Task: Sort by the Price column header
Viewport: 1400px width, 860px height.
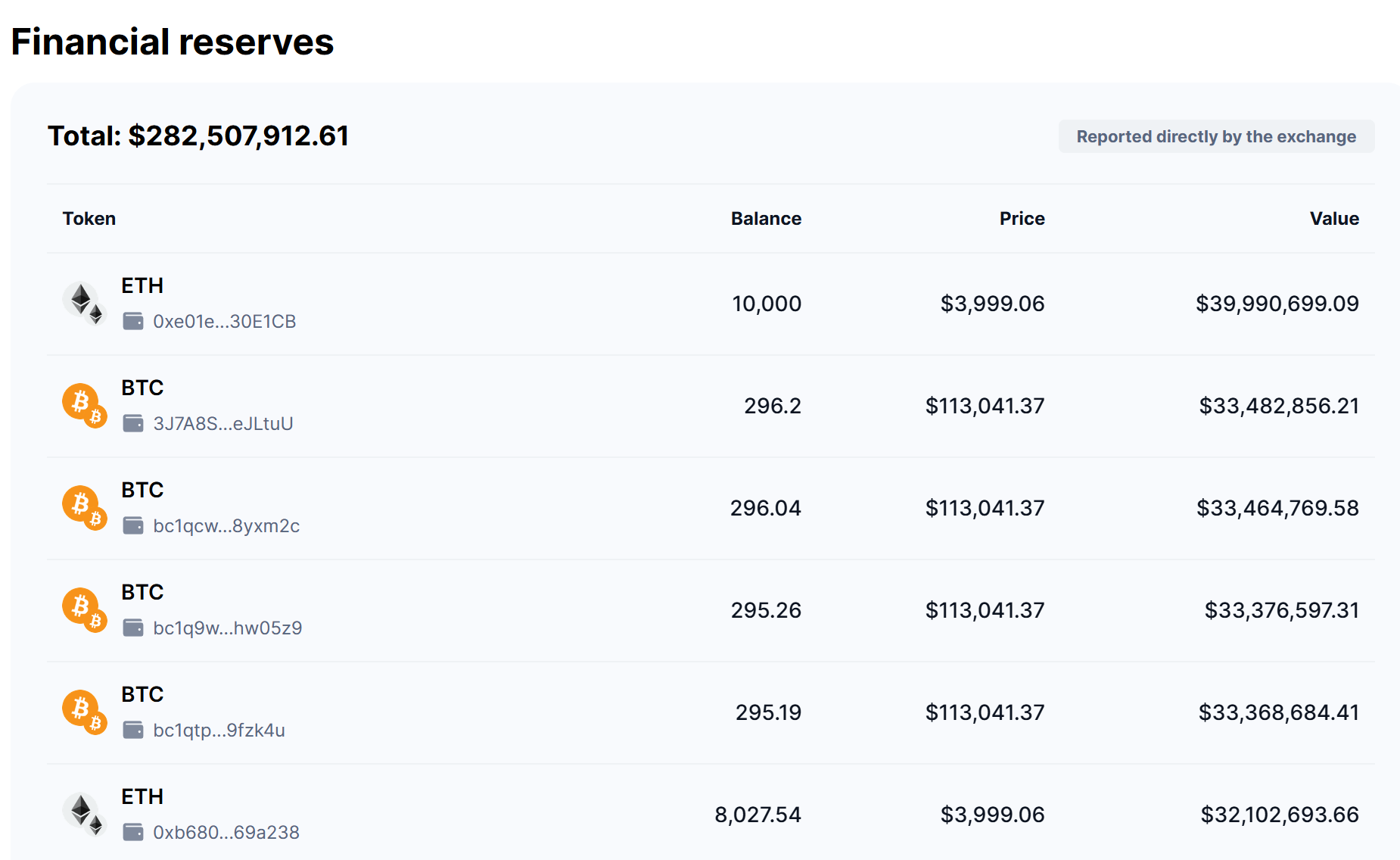Action: click(1022, 219)
